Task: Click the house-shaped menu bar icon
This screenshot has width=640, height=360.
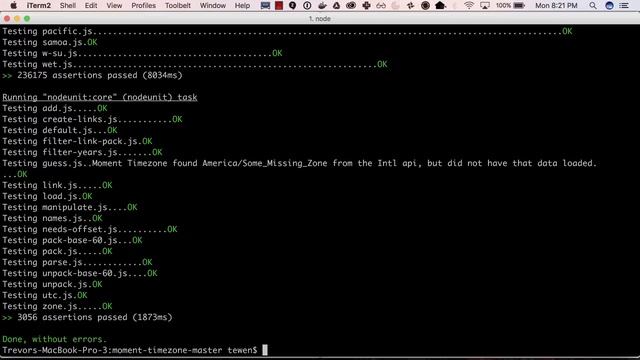Action: [440, 5]
